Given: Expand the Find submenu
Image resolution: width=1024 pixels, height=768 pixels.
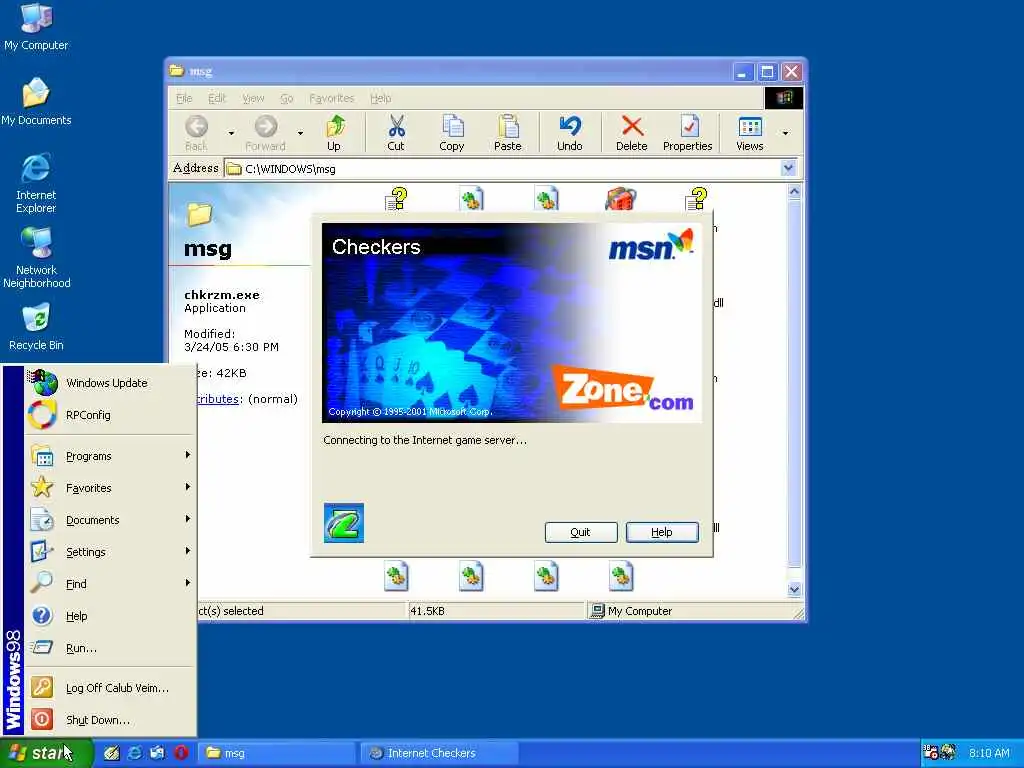Looking at the screenshot, I should pyautogui.click(x=111, y=584).
